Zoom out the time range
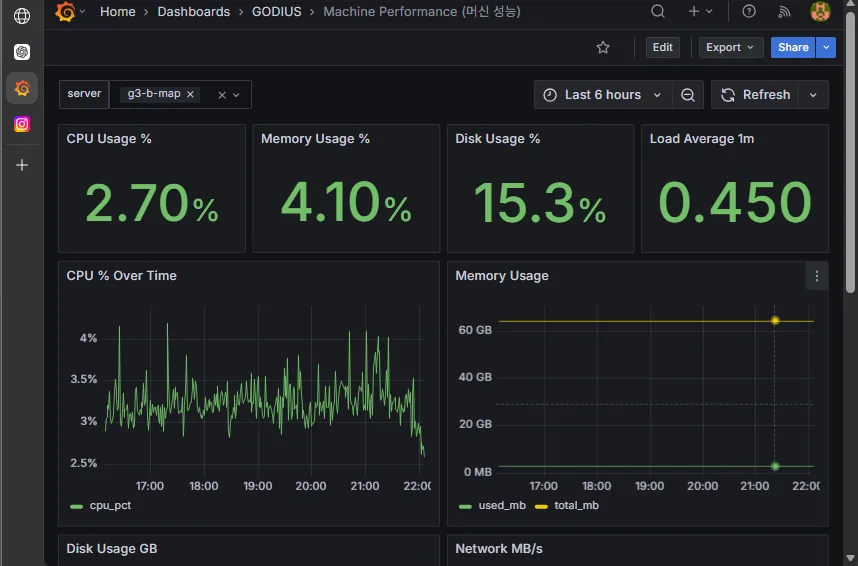858x566 pixels. pos(688,95)
